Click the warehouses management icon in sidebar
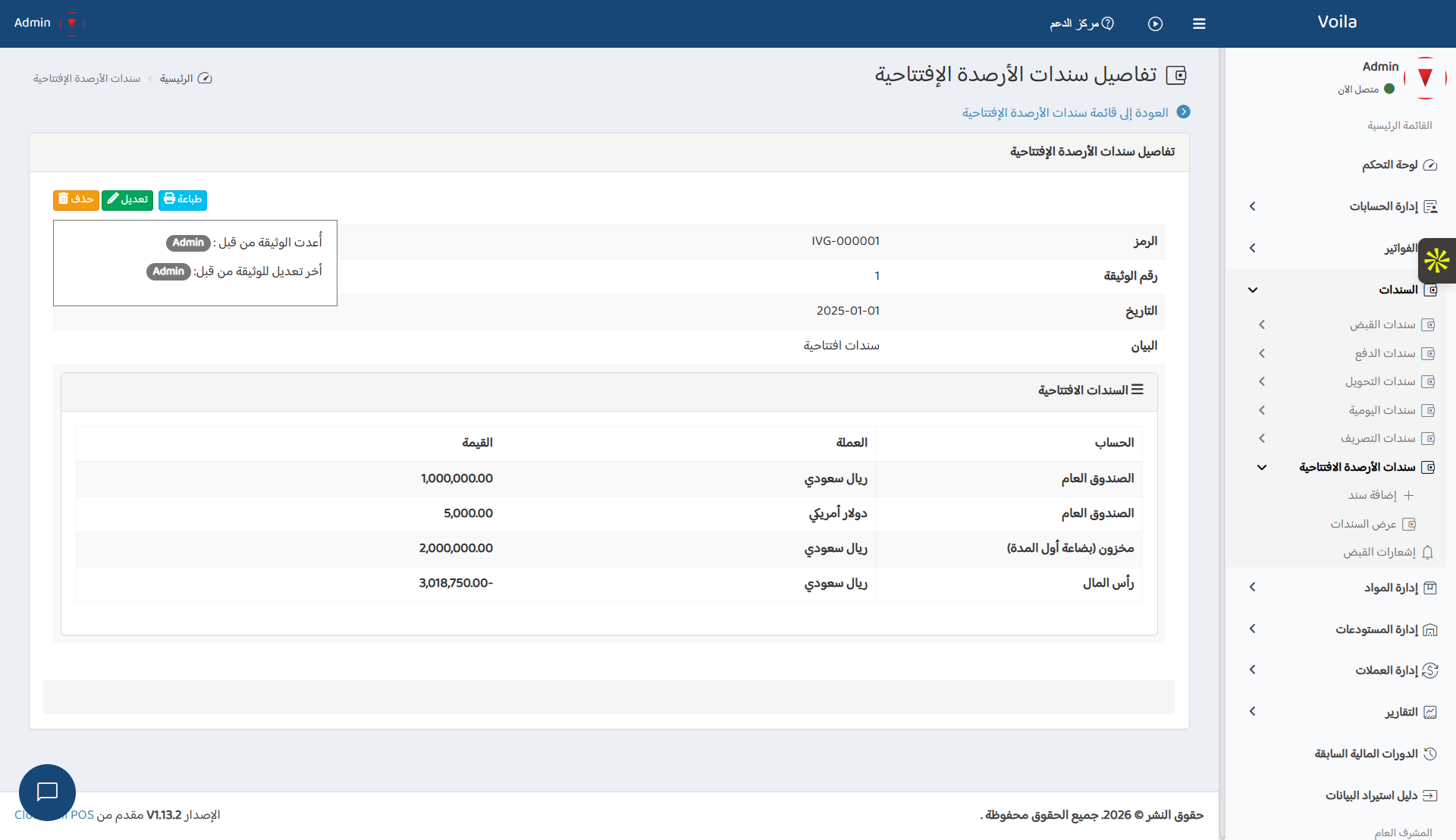1456x840 pixels. tap(1430, 629)
